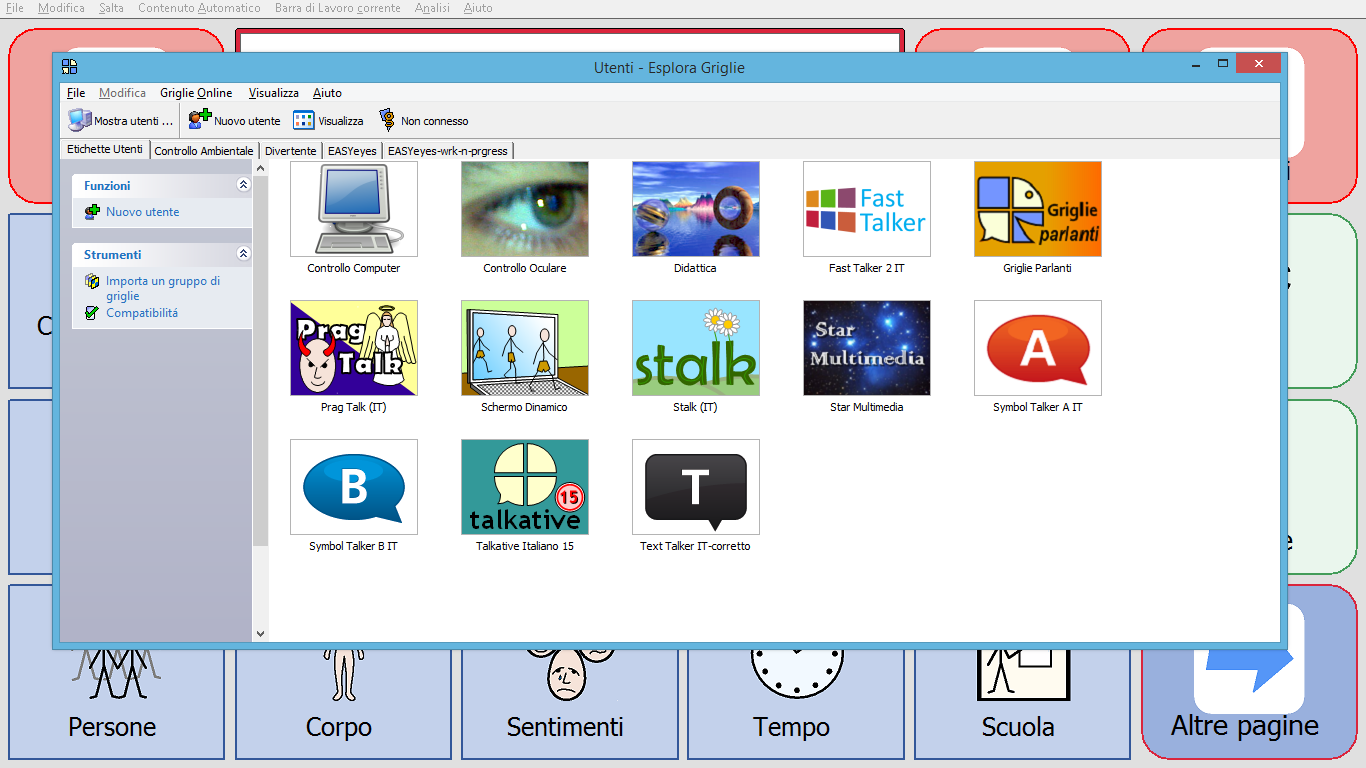The width and height of the screenshot is (1366, 768).
Task: Select the Griglie Parlanti icon
Action: (1038, 209)
